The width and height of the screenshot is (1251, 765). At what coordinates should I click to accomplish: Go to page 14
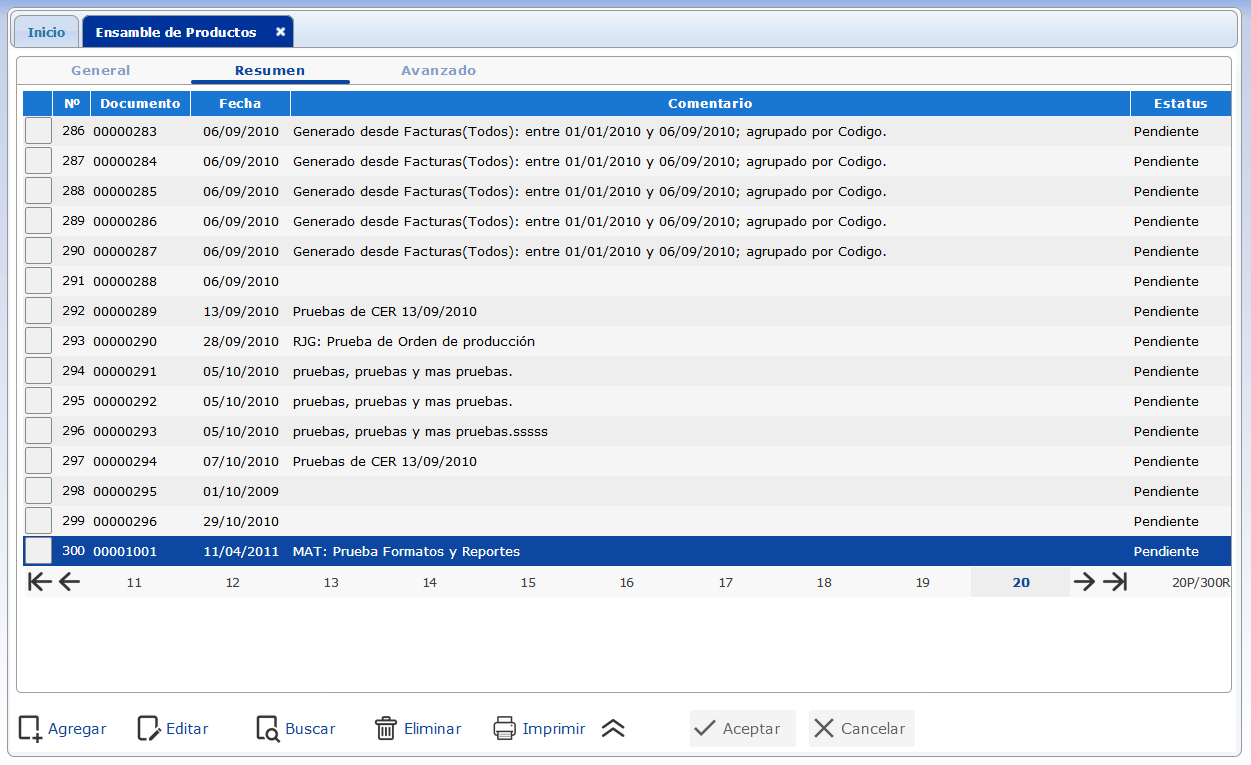tap(429, 582)
